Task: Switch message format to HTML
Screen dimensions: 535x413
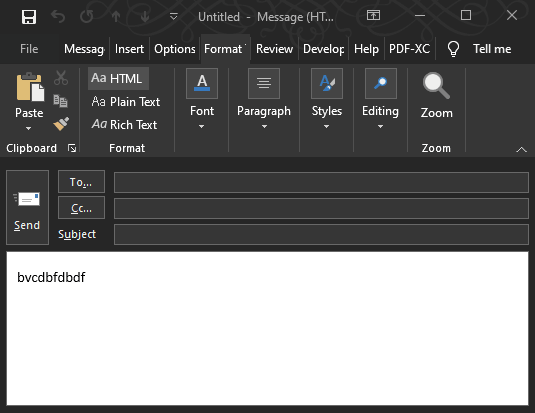Action: (118, 79)
